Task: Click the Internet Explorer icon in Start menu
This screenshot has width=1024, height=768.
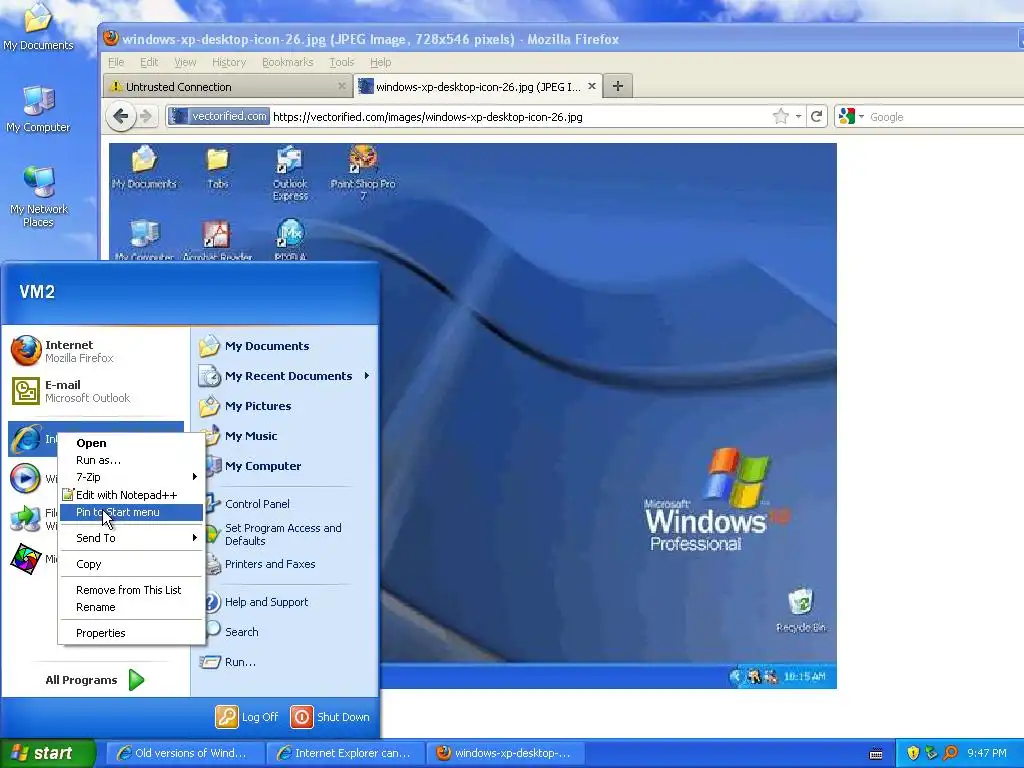Action: pyautogui.click(x=26, y=438)
